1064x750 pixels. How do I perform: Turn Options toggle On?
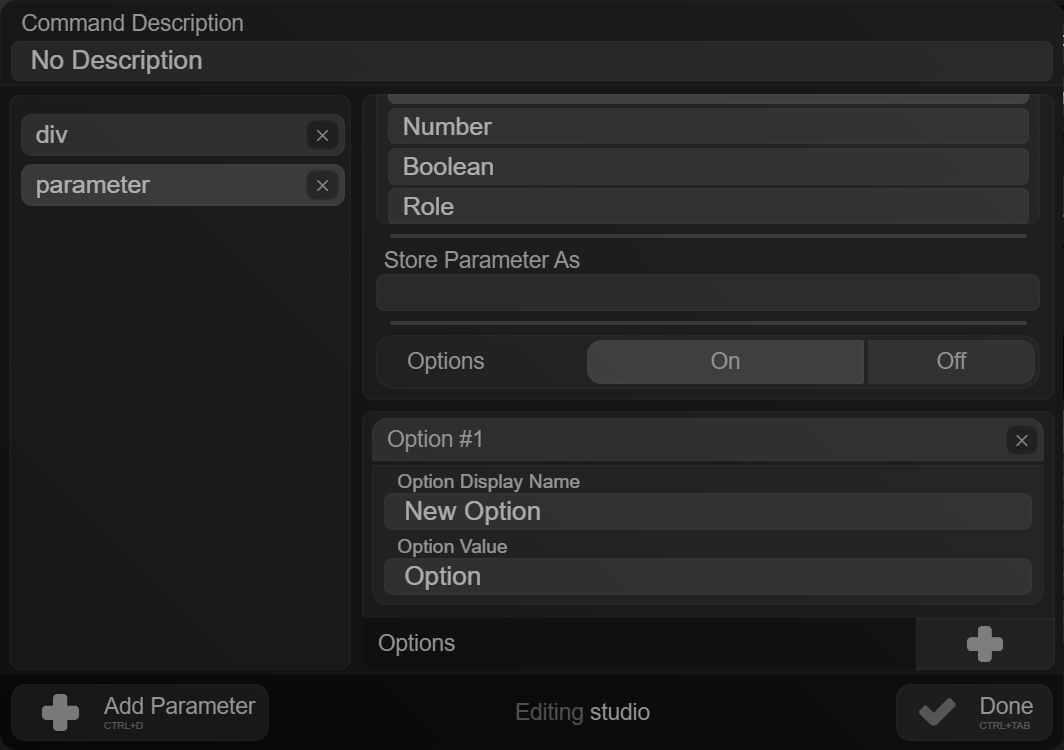click(724, 361)
